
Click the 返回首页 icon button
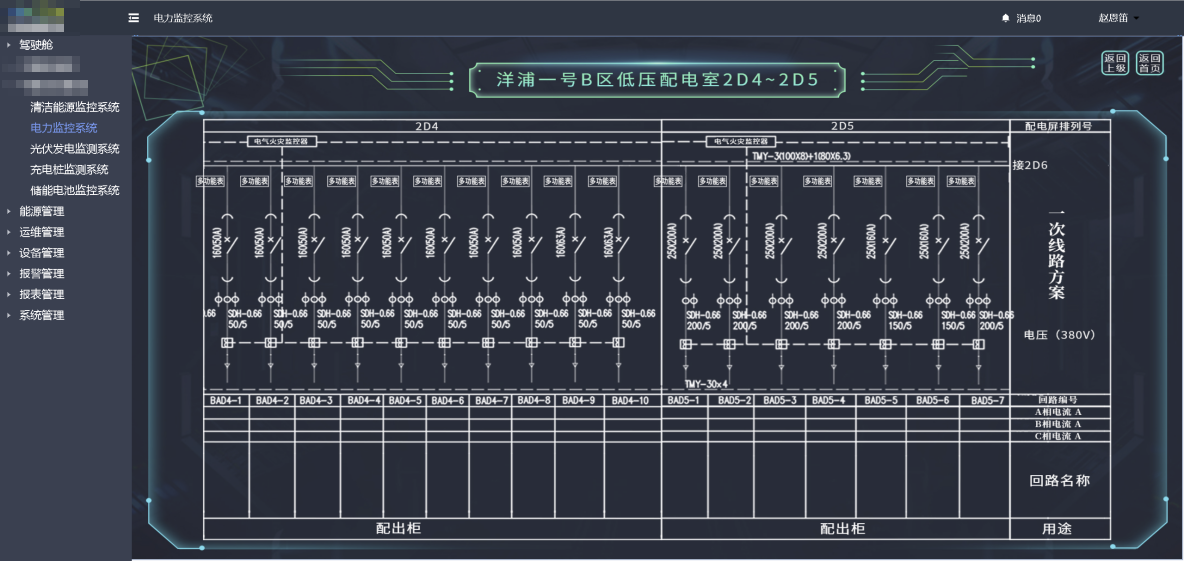click(1150, 63)
